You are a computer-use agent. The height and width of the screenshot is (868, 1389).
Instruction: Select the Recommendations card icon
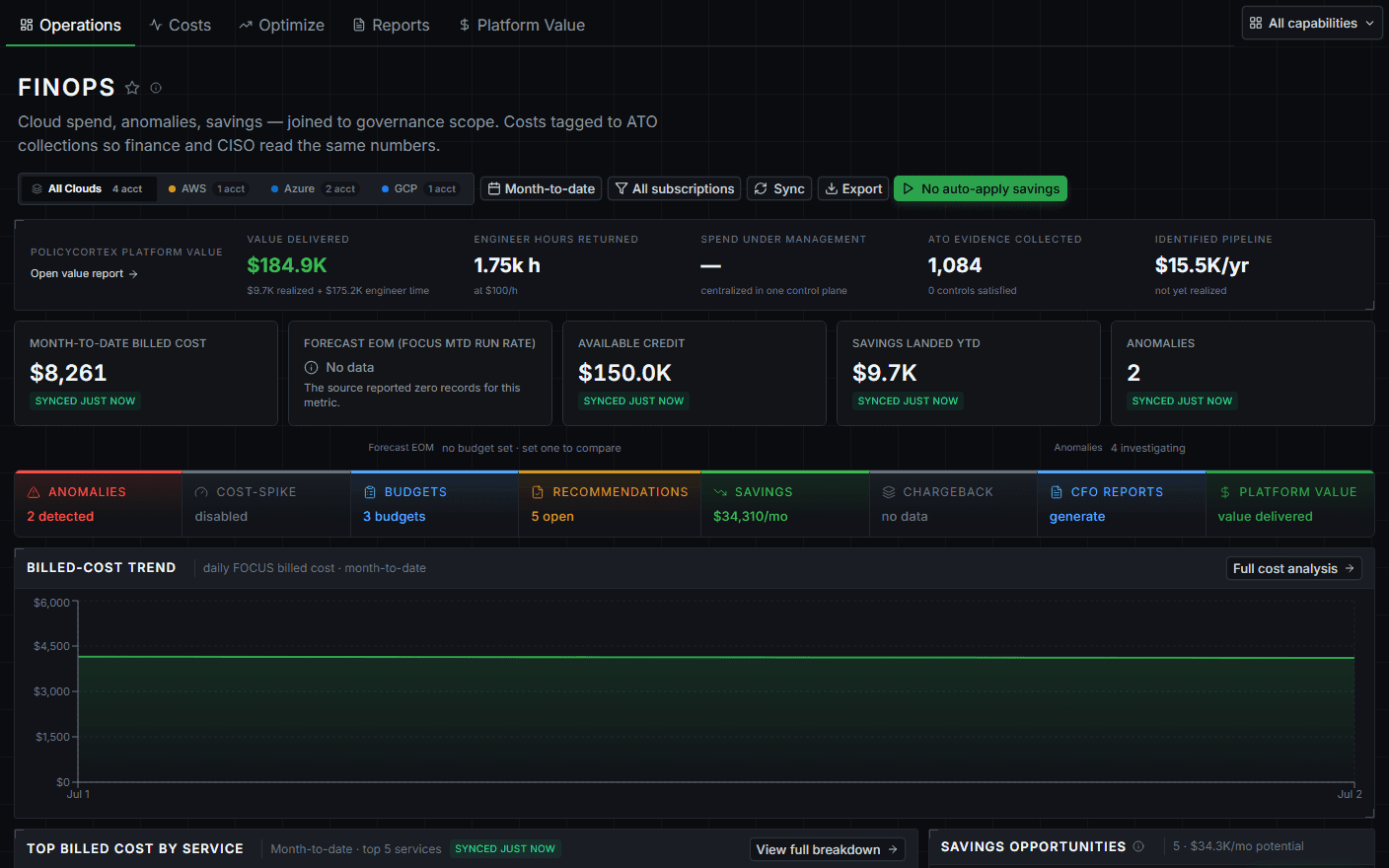(x=538, y=492)
